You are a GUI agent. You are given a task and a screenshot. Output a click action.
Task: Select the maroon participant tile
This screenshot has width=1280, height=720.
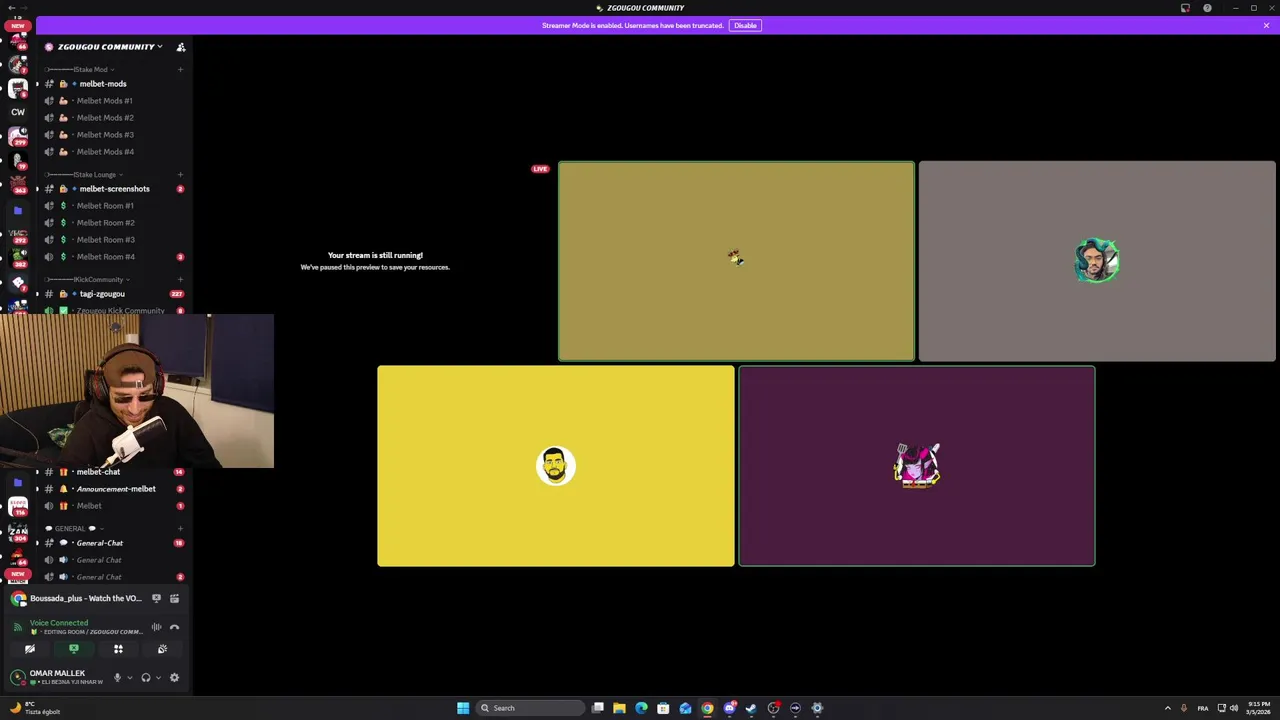point(917,466)
